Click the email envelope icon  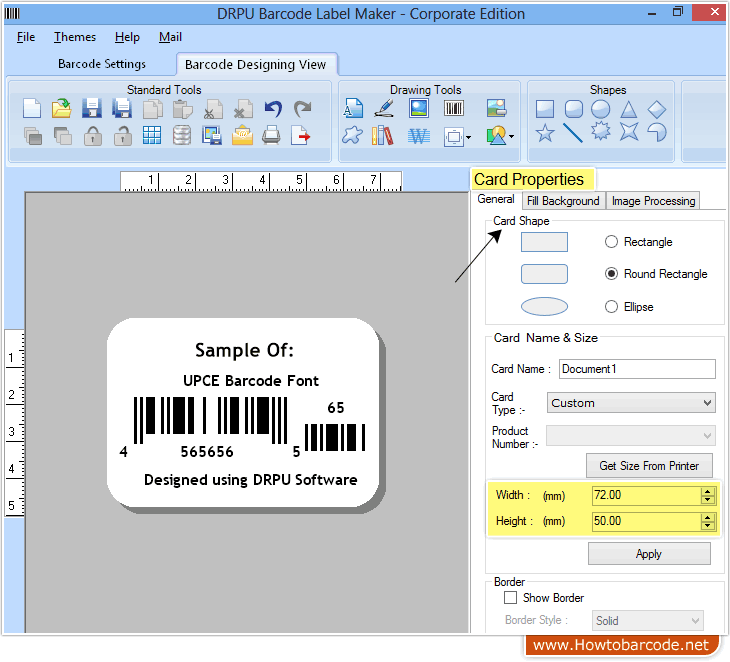(242, 136)
